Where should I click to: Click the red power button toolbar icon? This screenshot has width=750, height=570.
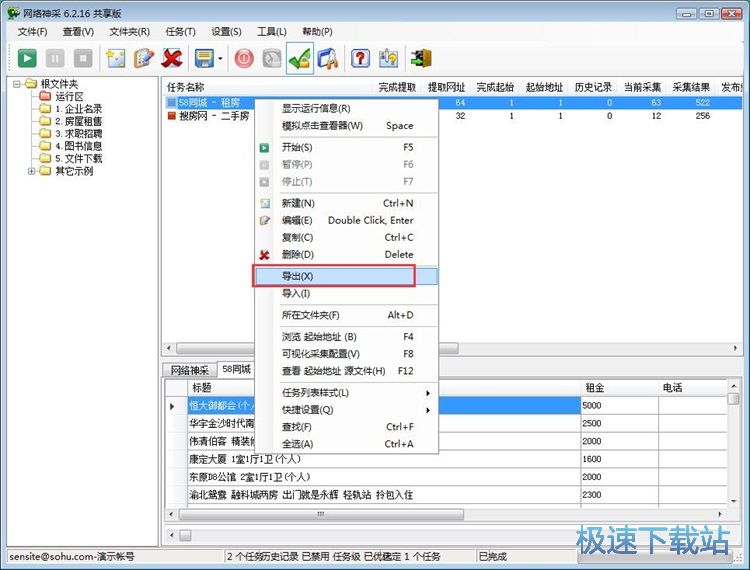point(244,58)
